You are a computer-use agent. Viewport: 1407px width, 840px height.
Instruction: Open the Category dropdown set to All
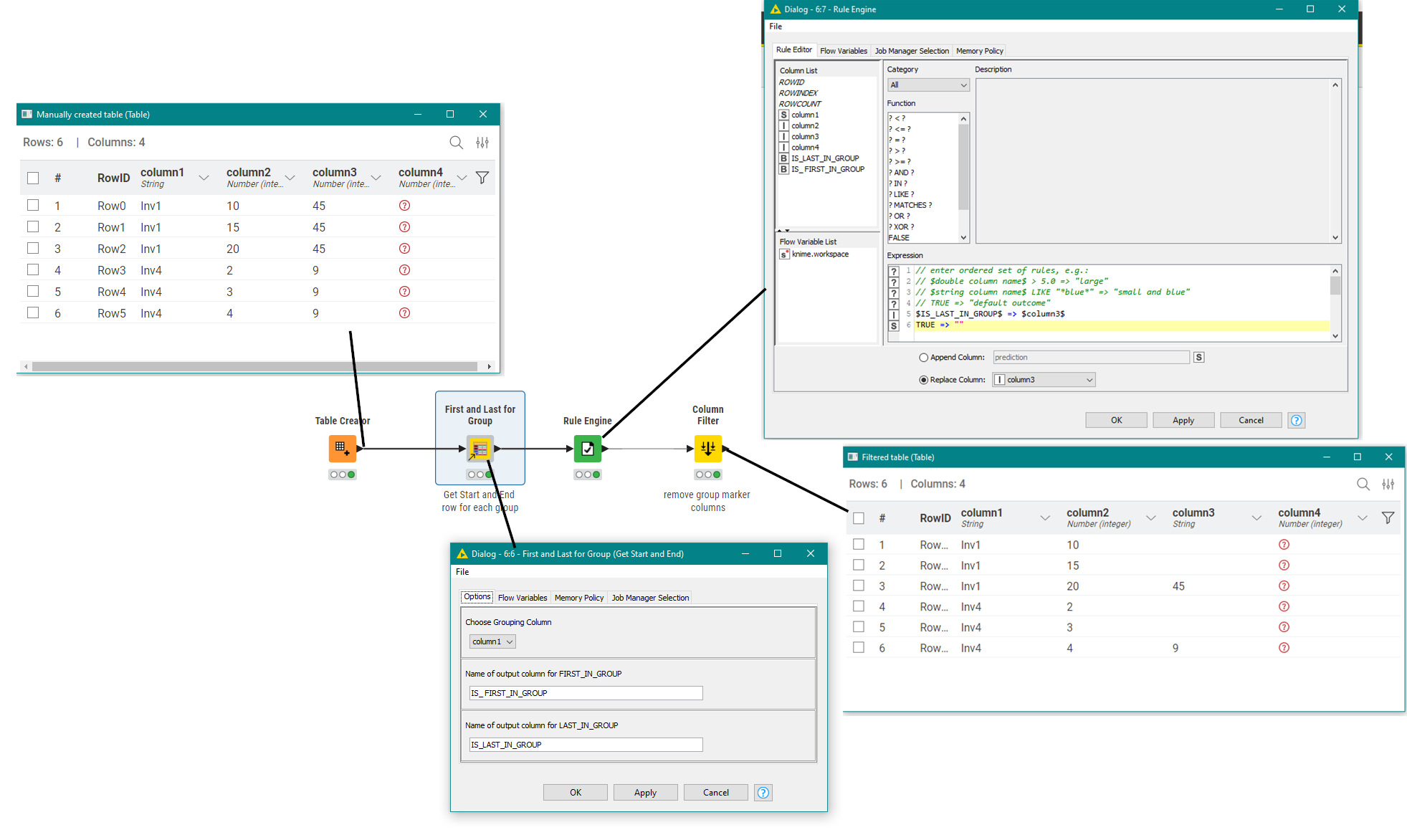tap(928, 85)
